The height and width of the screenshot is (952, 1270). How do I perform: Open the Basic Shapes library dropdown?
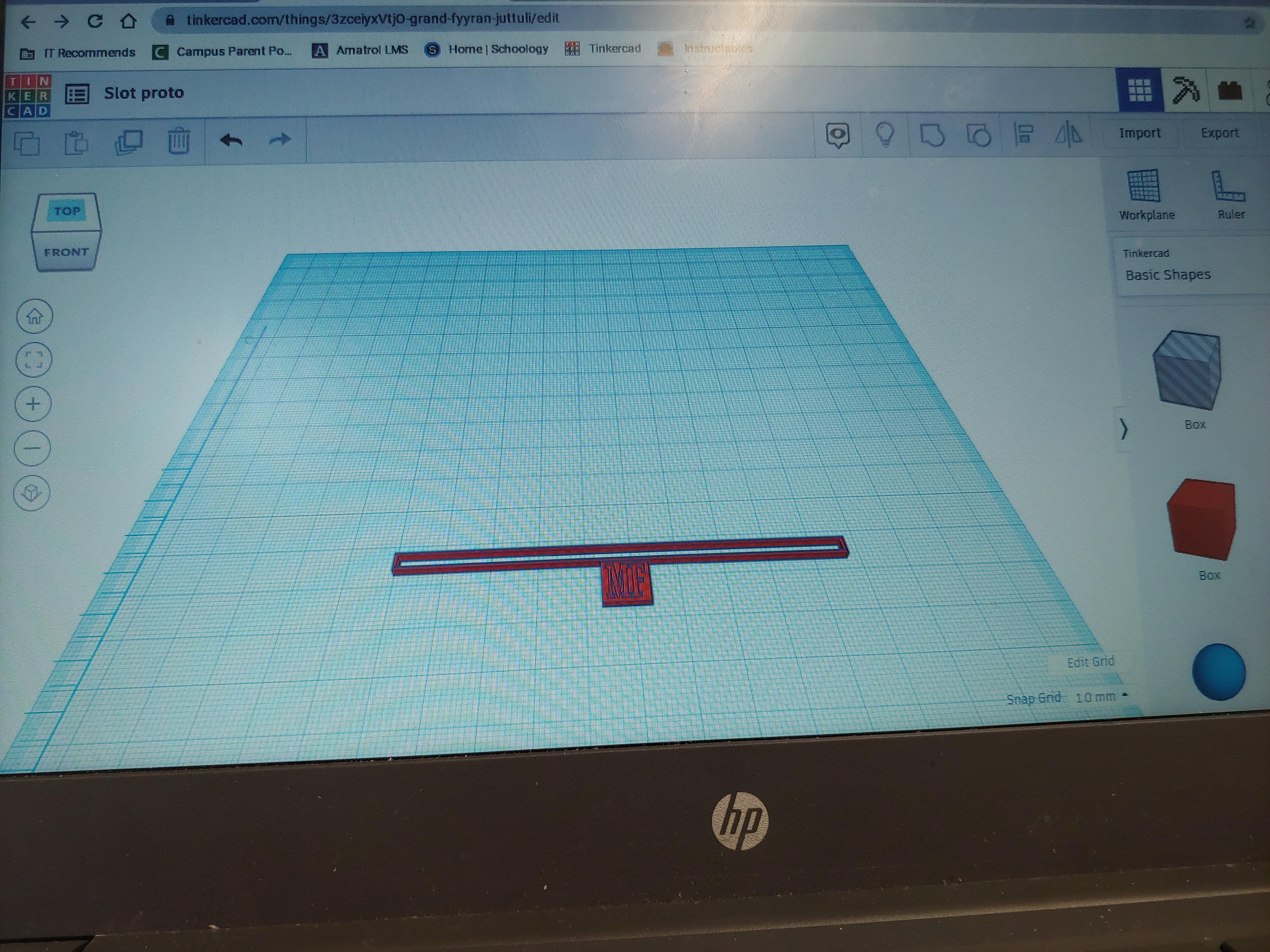(x=1168, y=275)
